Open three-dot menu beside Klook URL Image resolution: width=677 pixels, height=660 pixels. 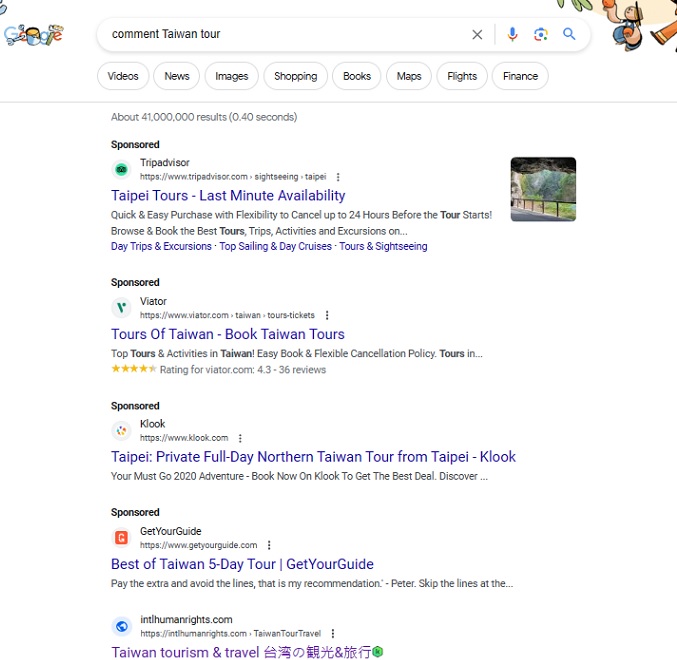pos(240,438)
